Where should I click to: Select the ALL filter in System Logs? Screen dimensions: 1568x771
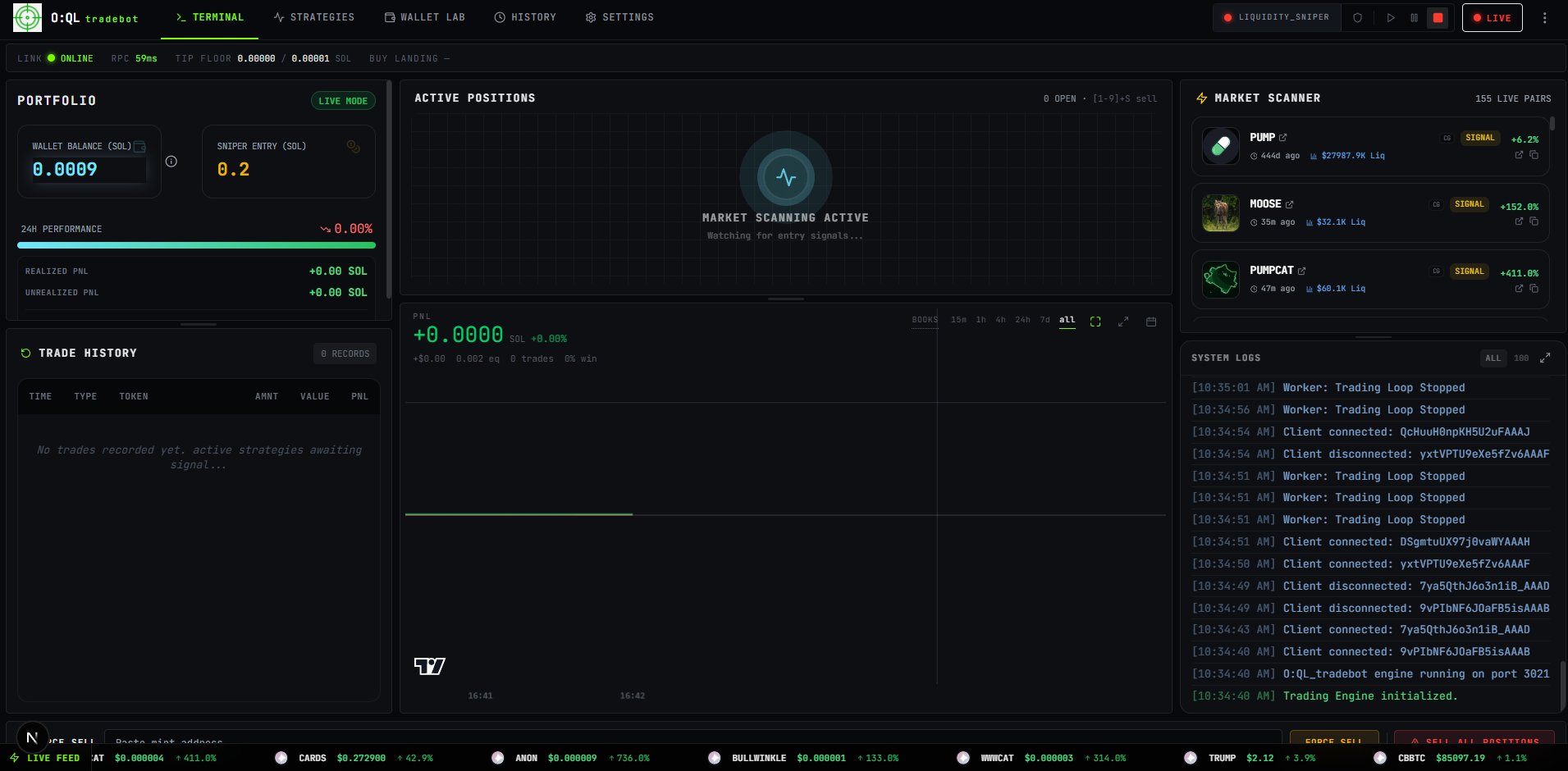pos(1493,358)
